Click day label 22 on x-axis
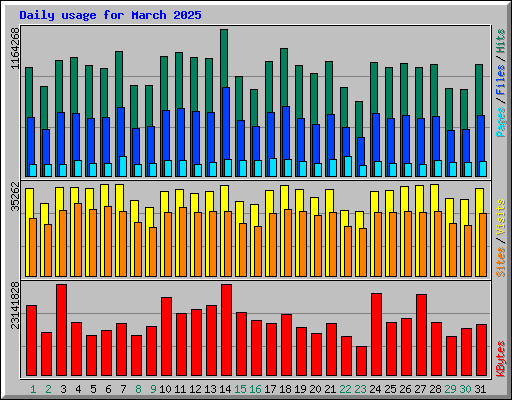The height and width of the screenshot is (400, 512). tap(345, 389)
